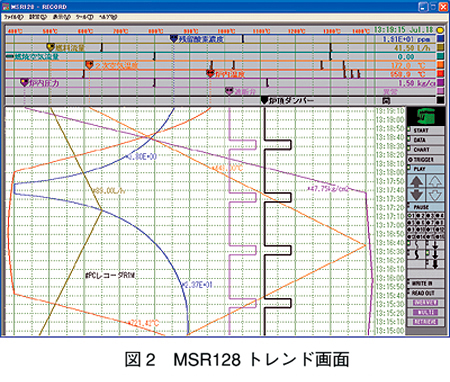The image size is (450, 382).
Task: Open the ヘルプ(H) menu
Action: pos(108,16)
